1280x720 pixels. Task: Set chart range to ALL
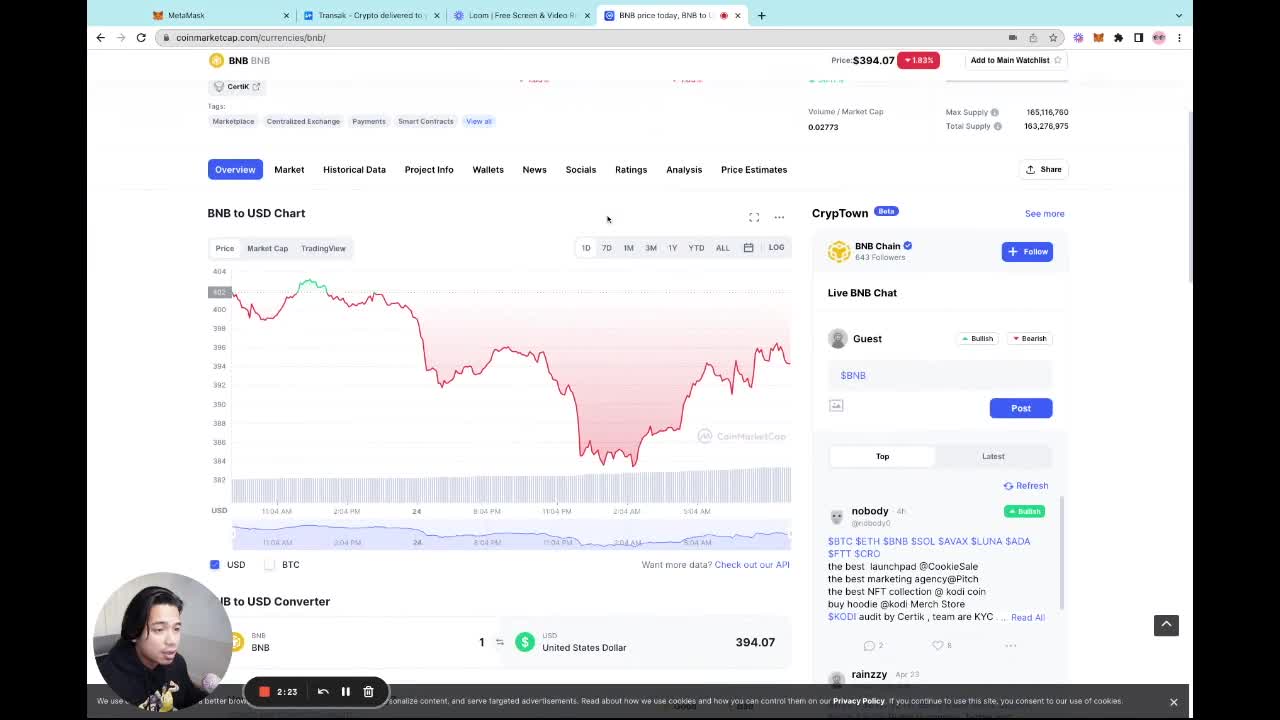click(x=722, y=248)
